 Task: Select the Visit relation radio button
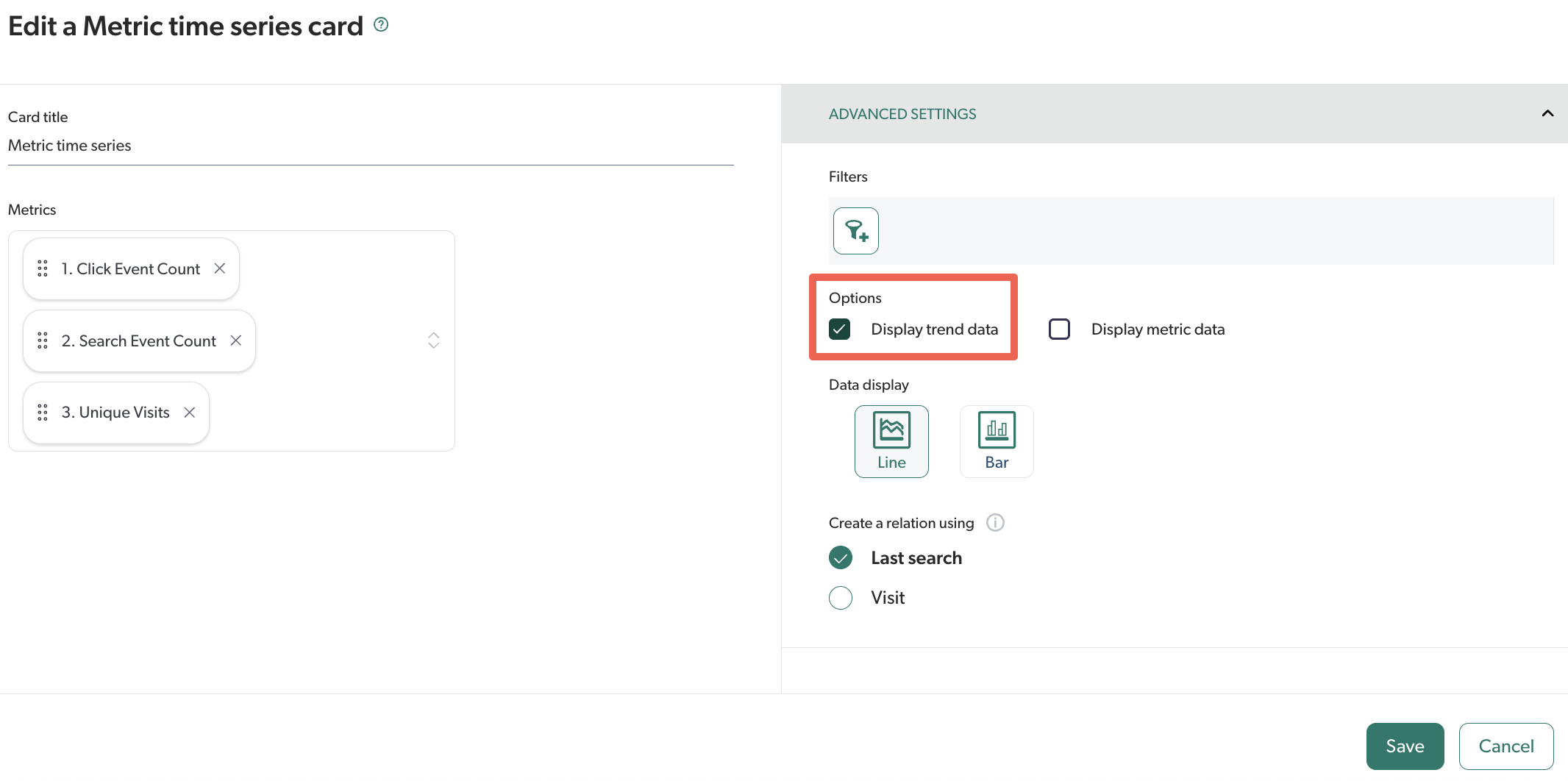[840, 597]
